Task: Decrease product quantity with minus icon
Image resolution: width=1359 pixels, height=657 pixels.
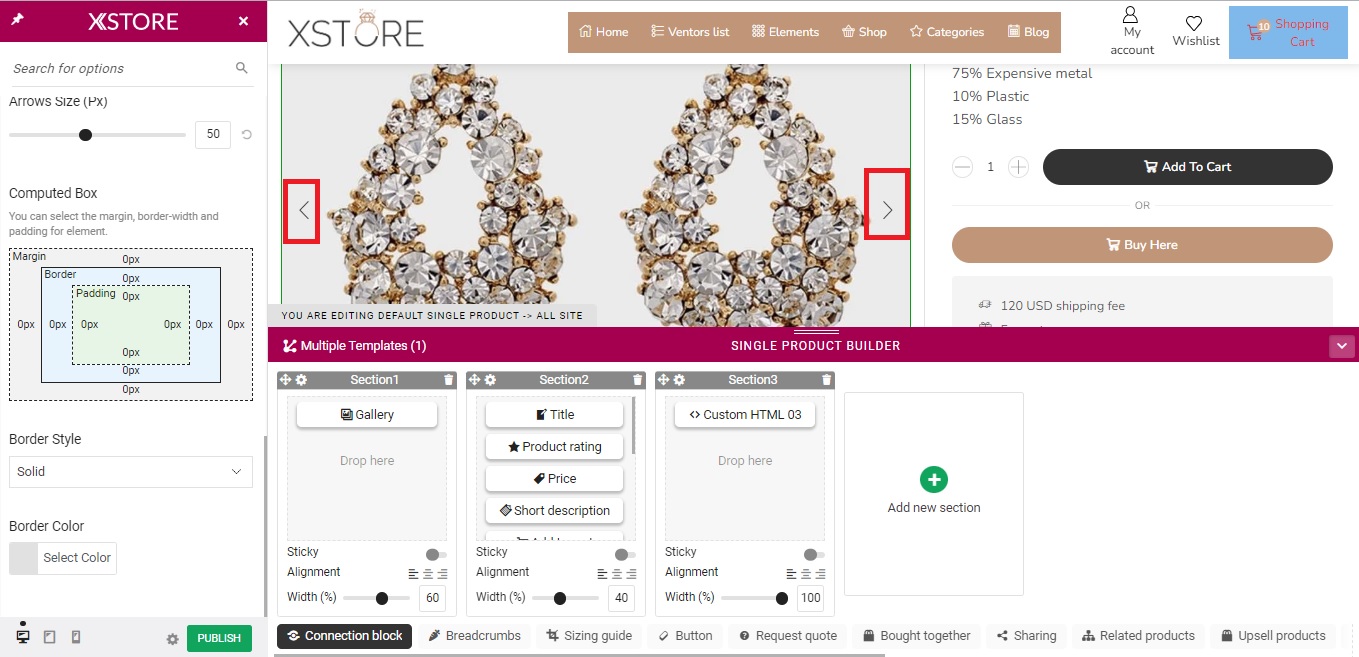Action: click(x=962, y=167)
